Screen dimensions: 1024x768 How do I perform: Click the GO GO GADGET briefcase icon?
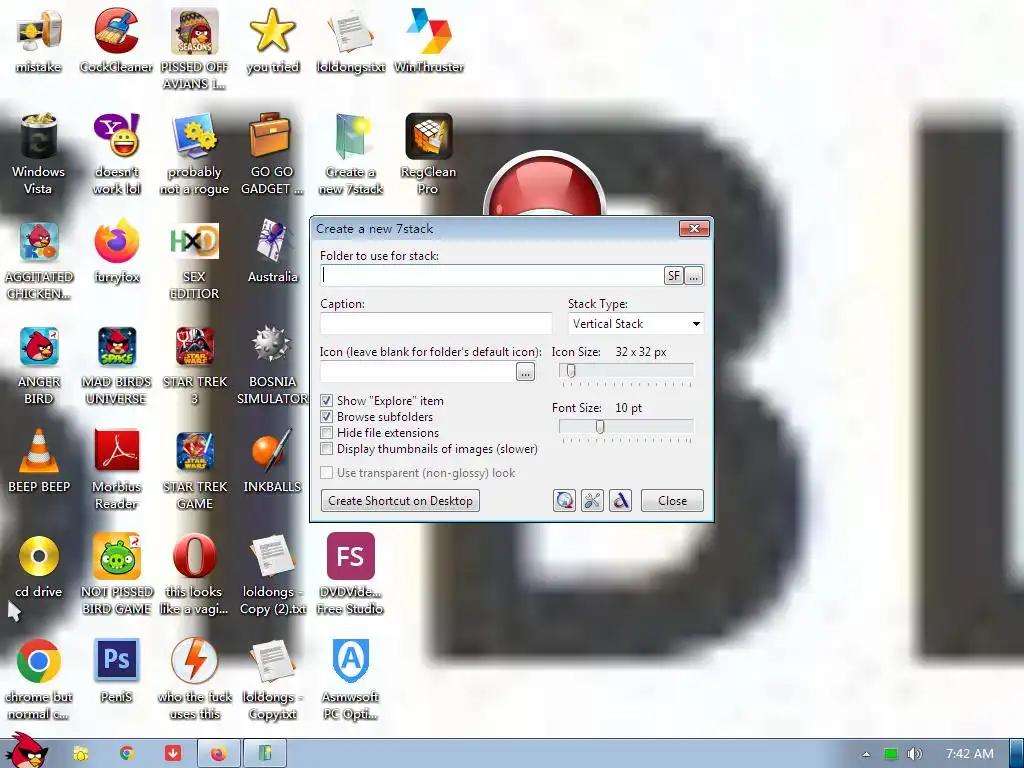click(272, 154)
